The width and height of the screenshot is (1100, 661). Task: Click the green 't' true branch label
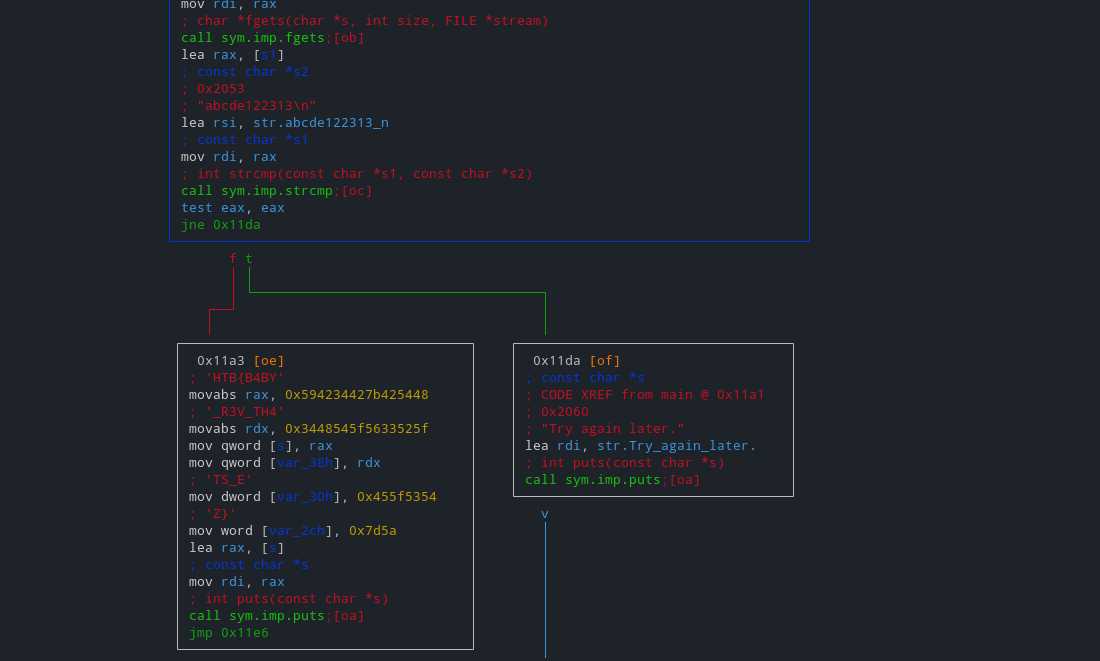[x=249, y=259]
